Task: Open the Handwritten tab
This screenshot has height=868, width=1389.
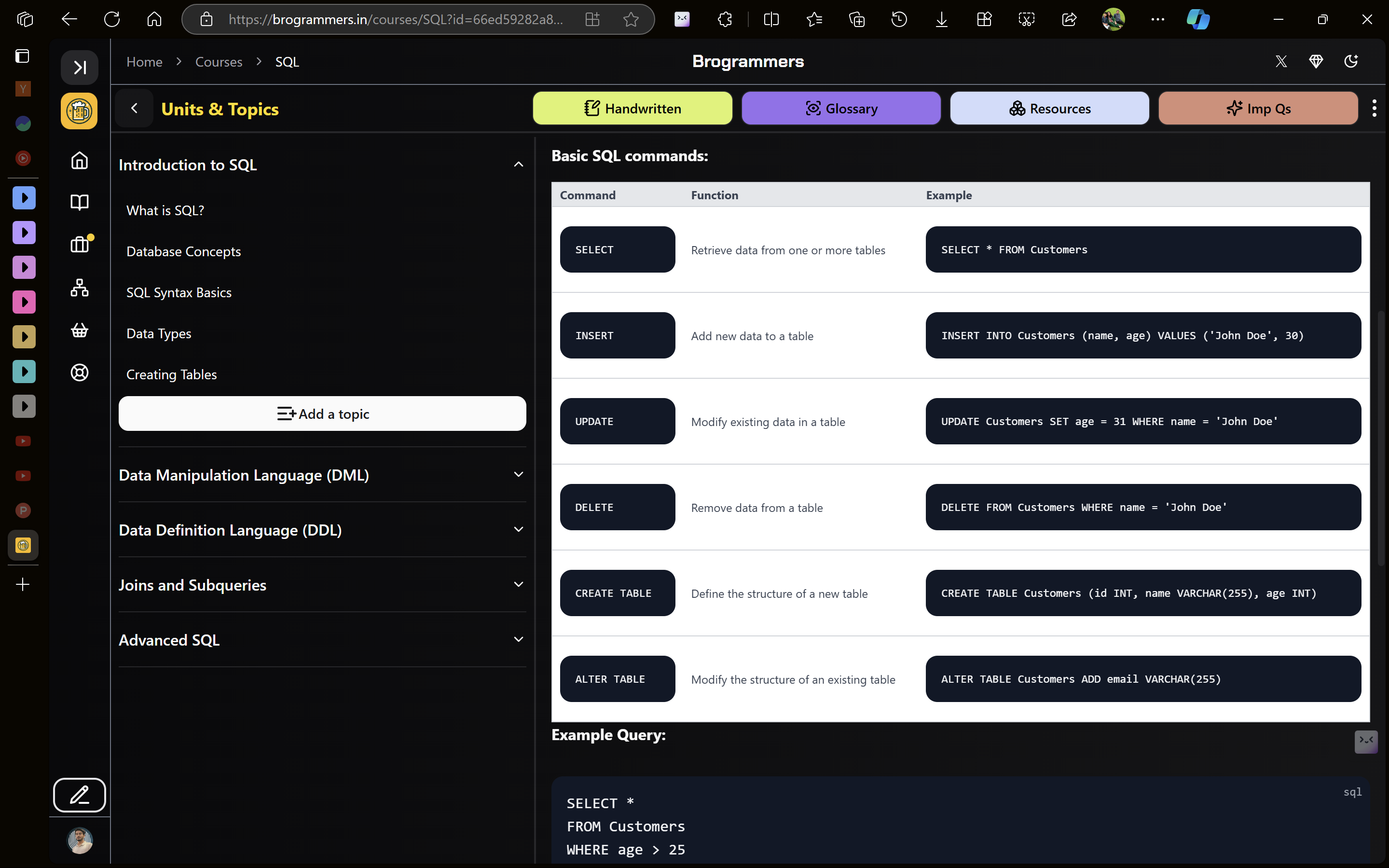Action: (x=633, y=108)
